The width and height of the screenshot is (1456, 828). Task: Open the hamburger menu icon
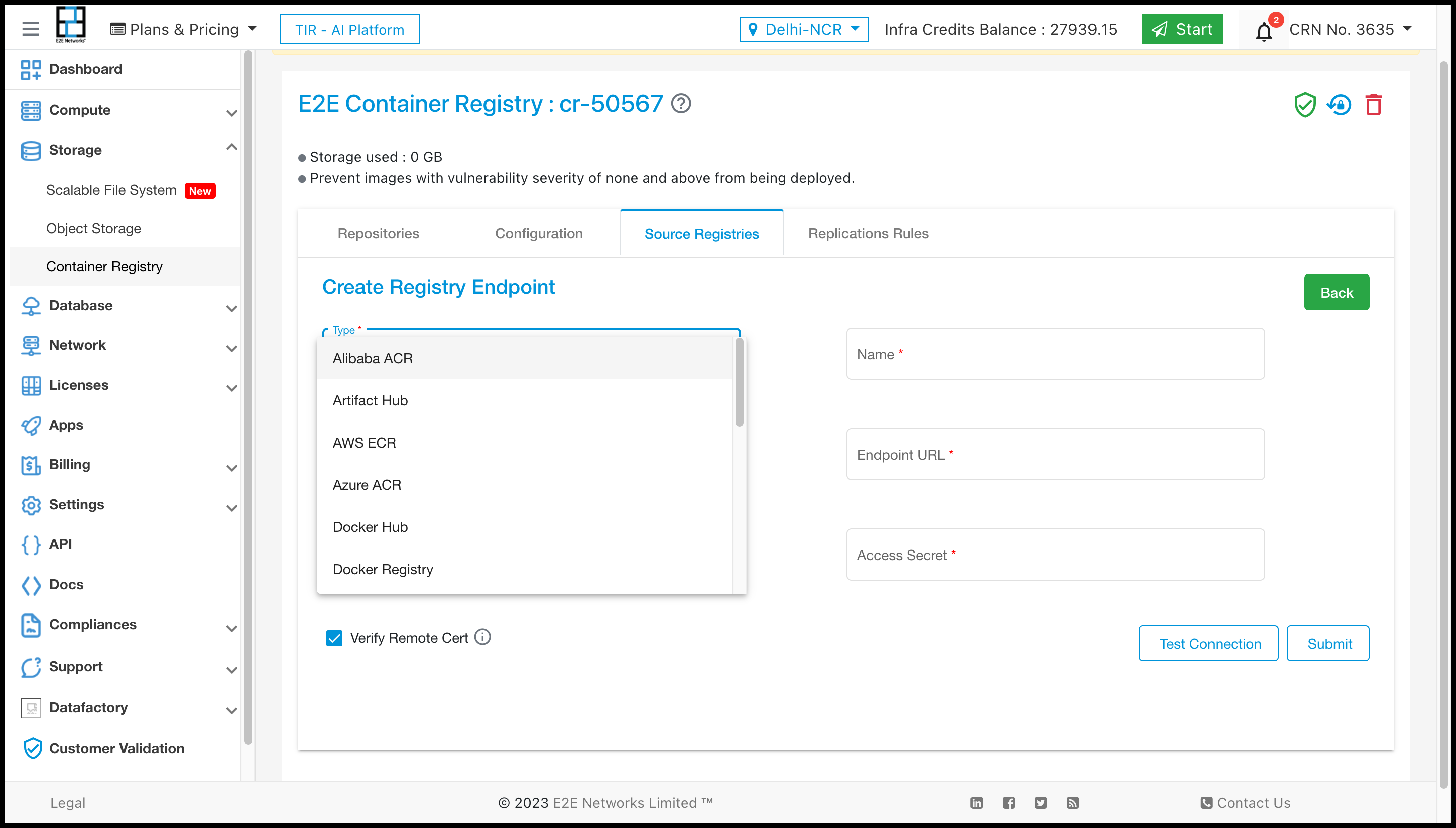30,29
